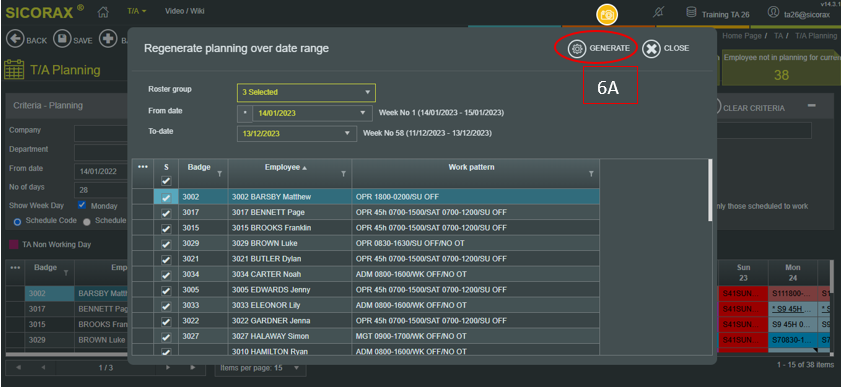Uncheck the checkbox for 3017 BENNETT Page

point(166,213)
